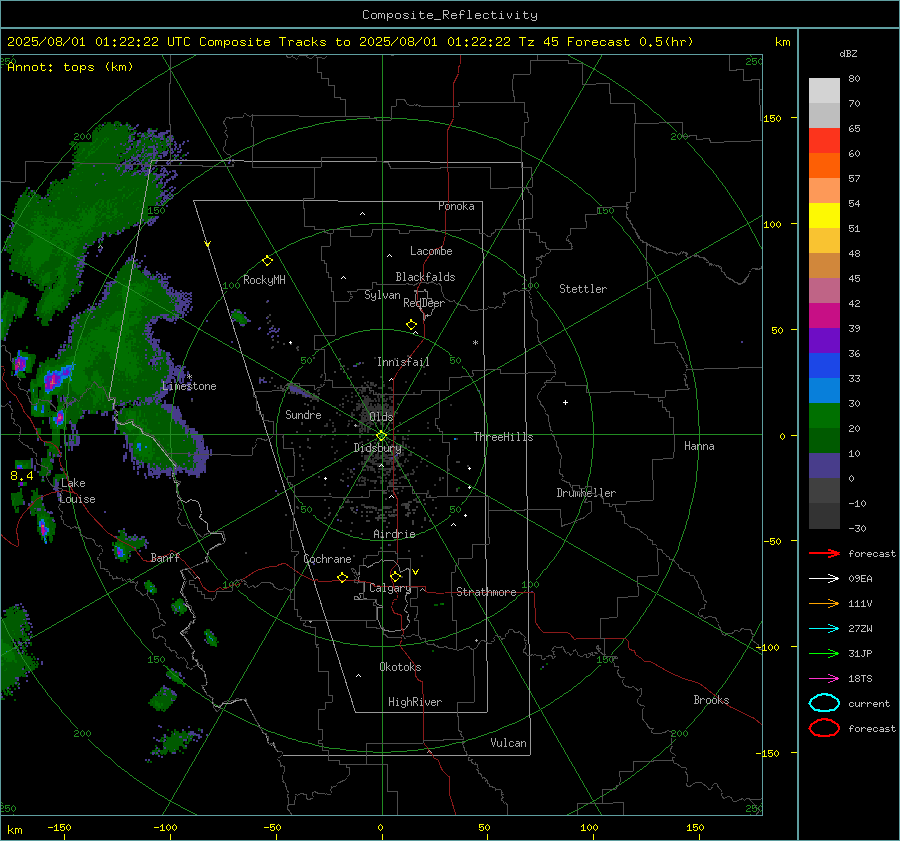Click the yellow diamond marker below Cochrane
900x841 pixels.
(x=342, y=577)
